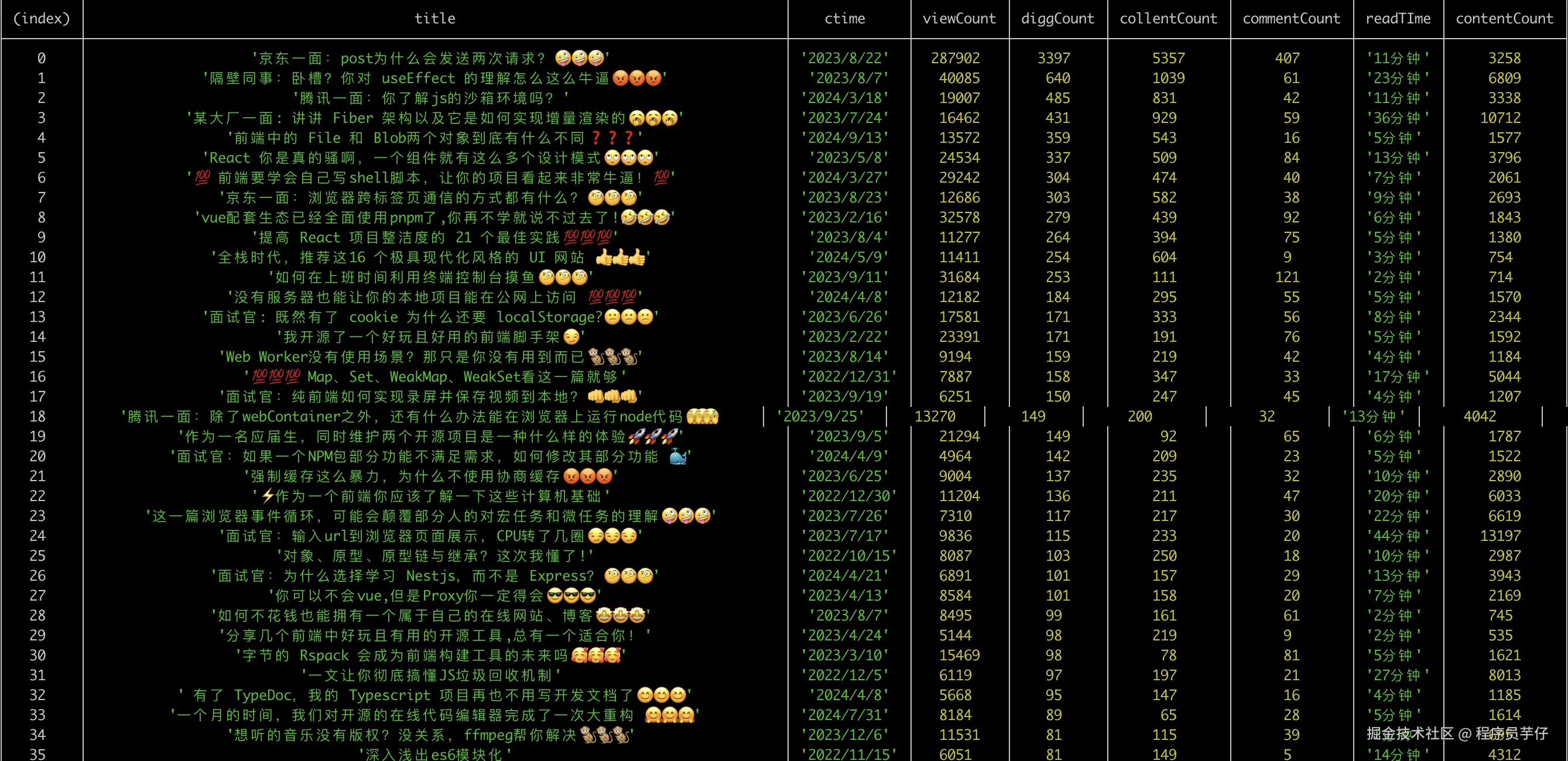The height and width of the screenshot is (761, 1568).
Task: Click the 'commentCount' column header
Action: coord(1291,19)
